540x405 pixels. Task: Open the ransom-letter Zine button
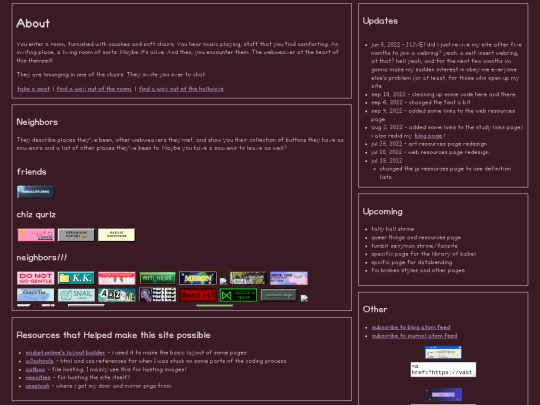coord(117,295)
